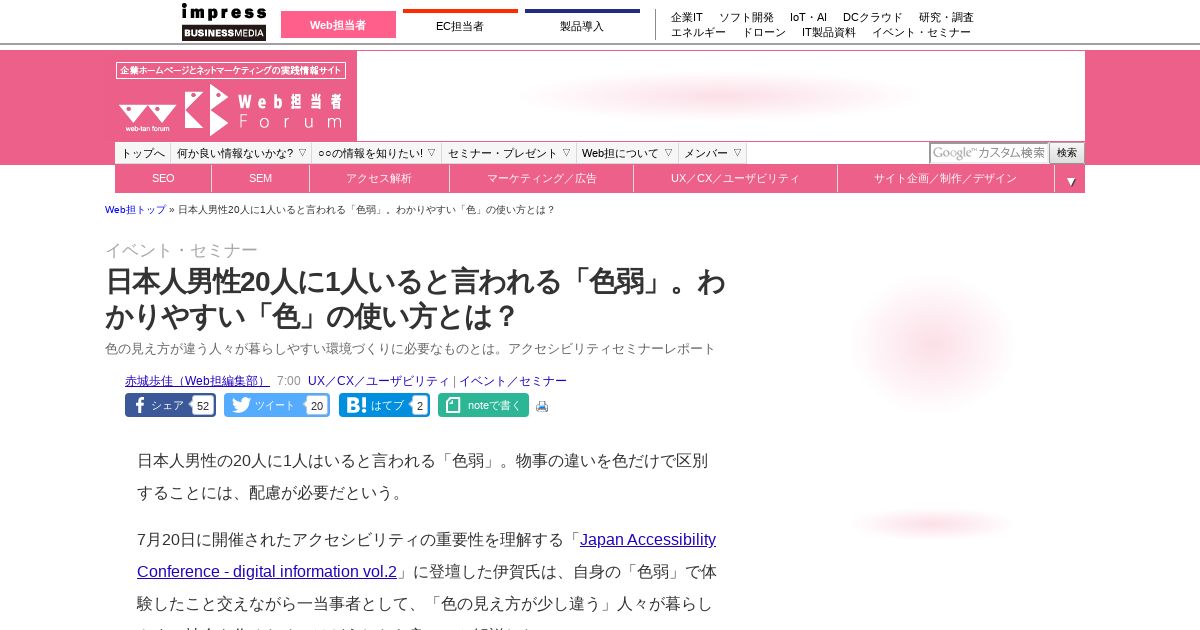
Task: Click the Hatena bookmark count 2
Action: (420, 406)
